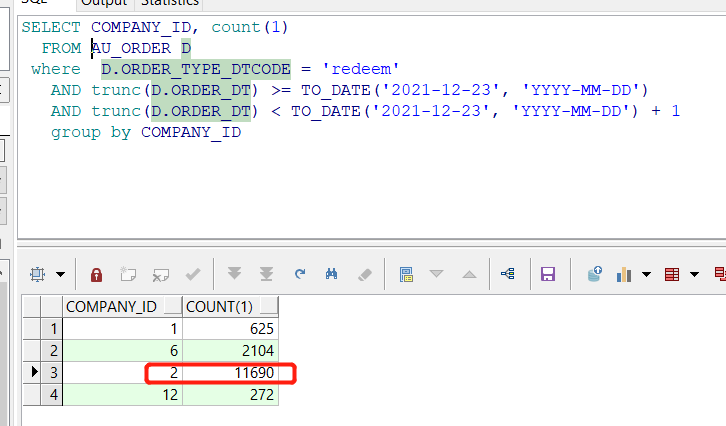Screen dimensions: 726x426
Task: Click the refresh query icon
Action: 300,274
